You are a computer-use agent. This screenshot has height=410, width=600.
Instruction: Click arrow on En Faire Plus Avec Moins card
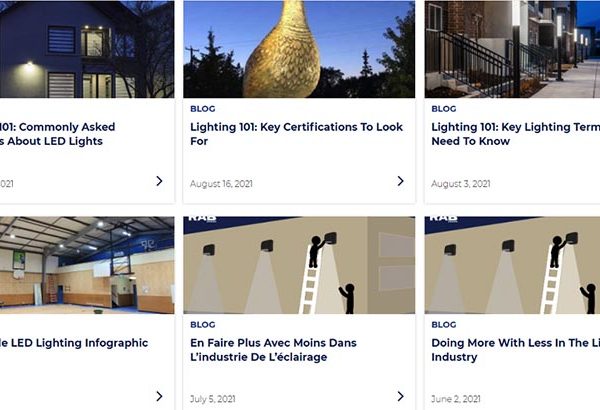pos(400,396)
